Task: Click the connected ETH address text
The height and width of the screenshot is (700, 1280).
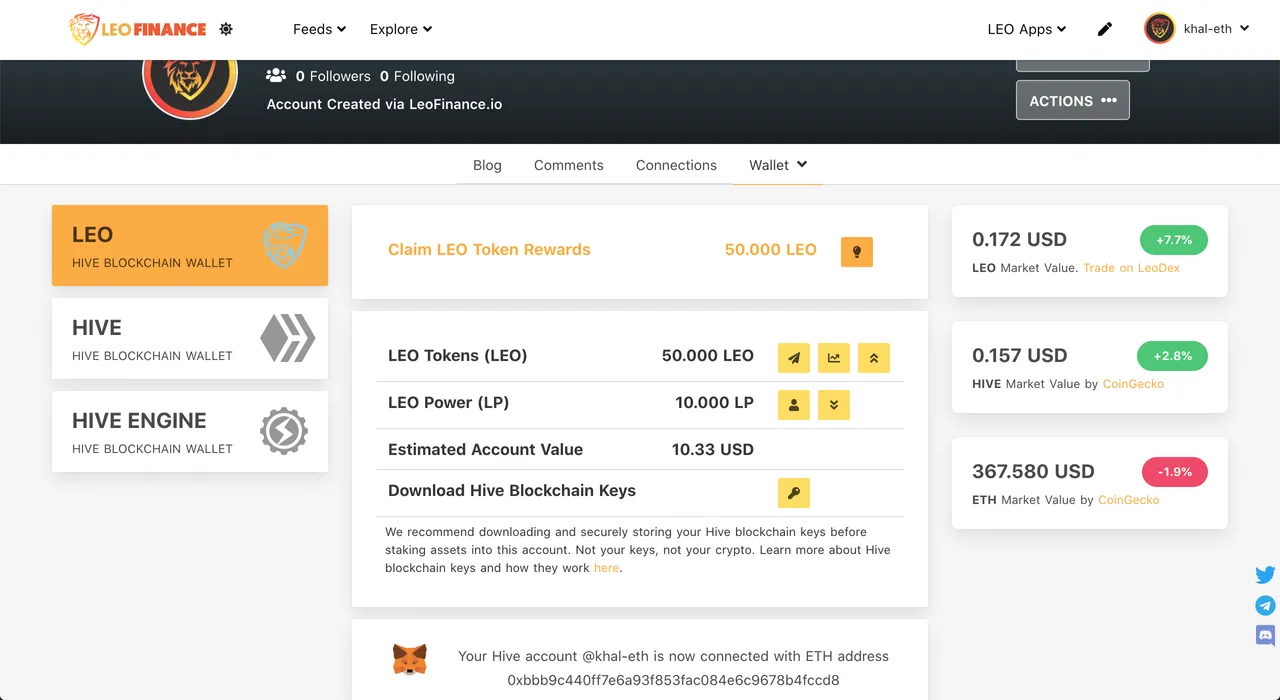Action: pos(673,681)
